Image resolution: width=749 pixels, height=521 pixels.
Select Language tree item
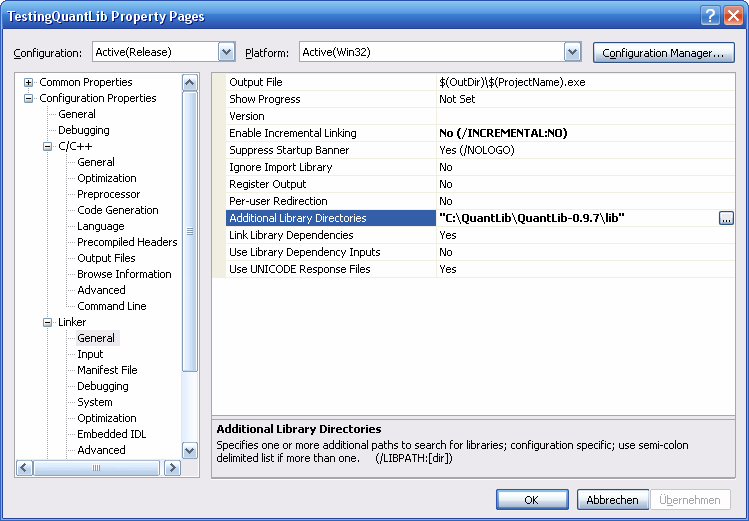click(x=100, y=226)
